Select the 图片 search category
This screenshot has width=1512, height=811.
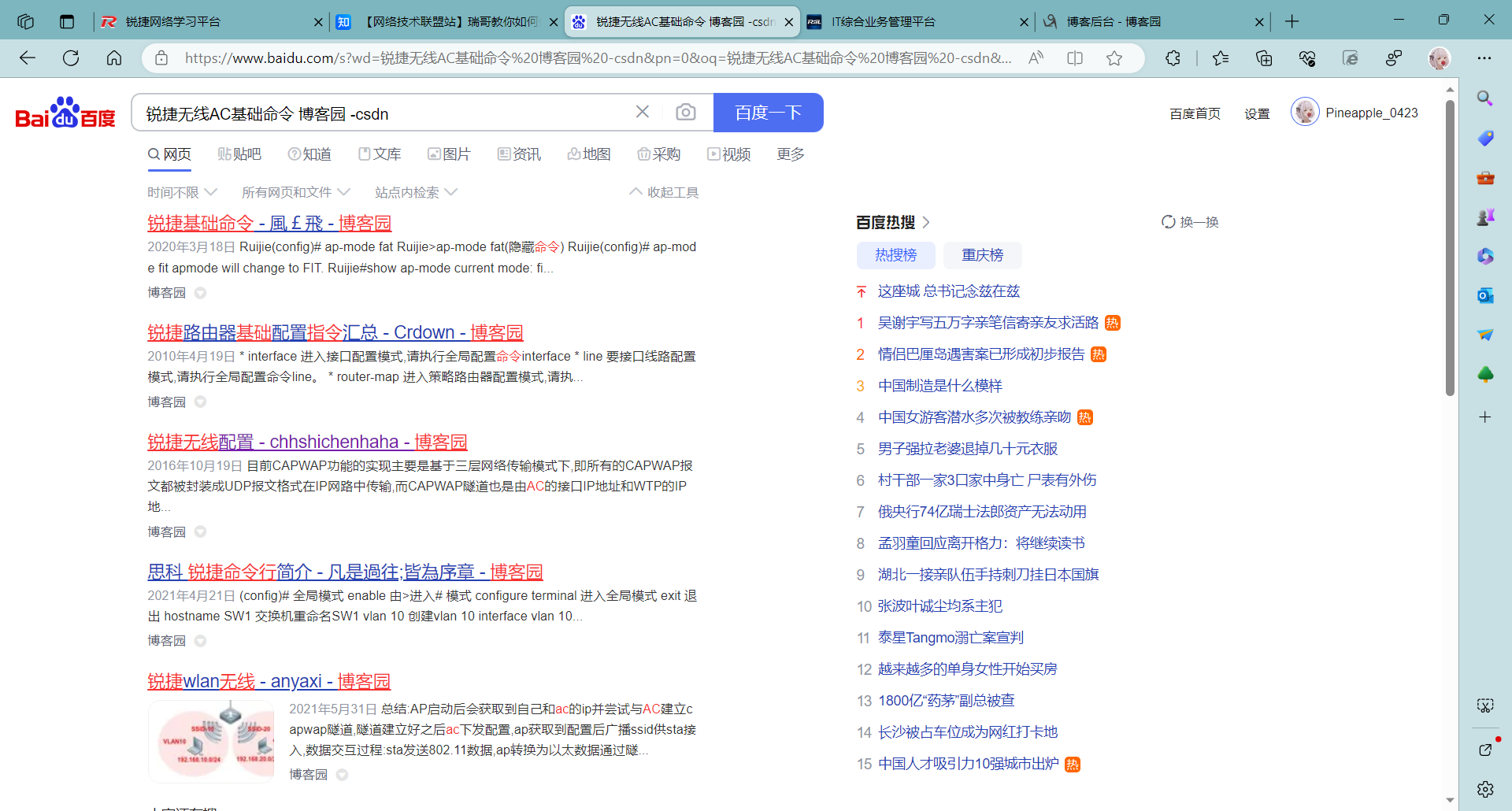449,154
